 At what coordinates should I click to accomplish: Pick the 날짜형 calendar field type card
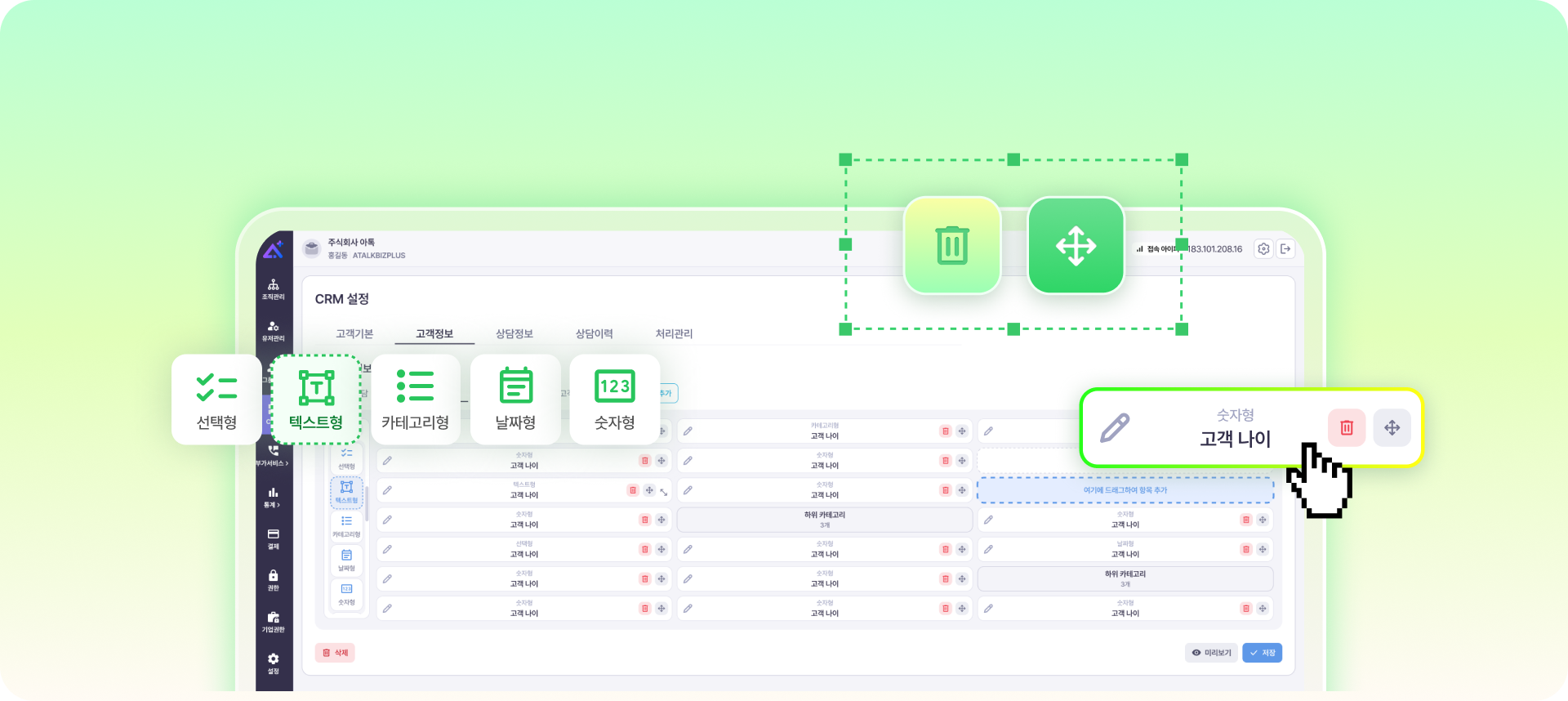(515, 400)
